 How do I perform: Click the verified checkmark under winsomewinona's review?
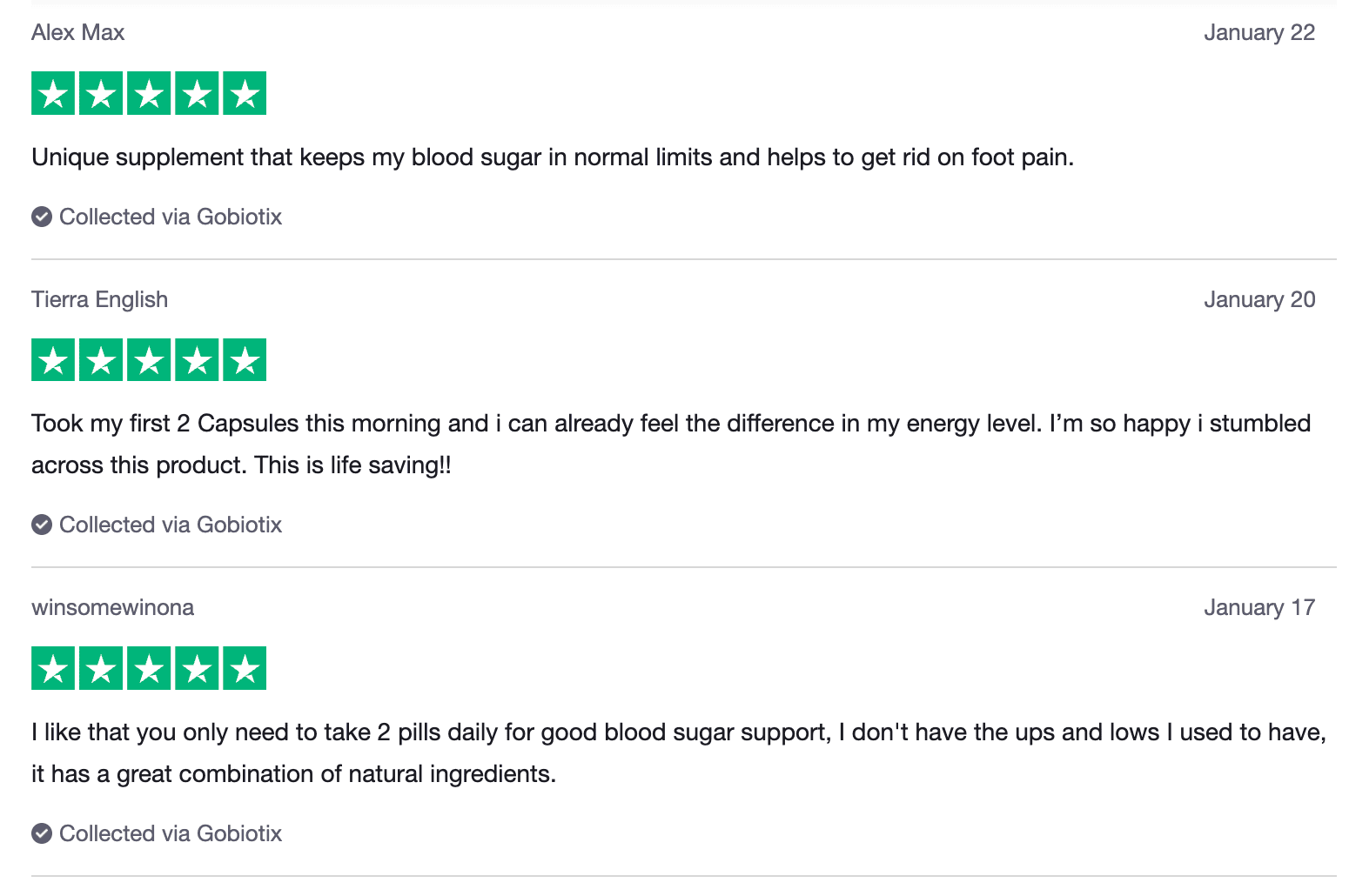click(x=42, y=833)
